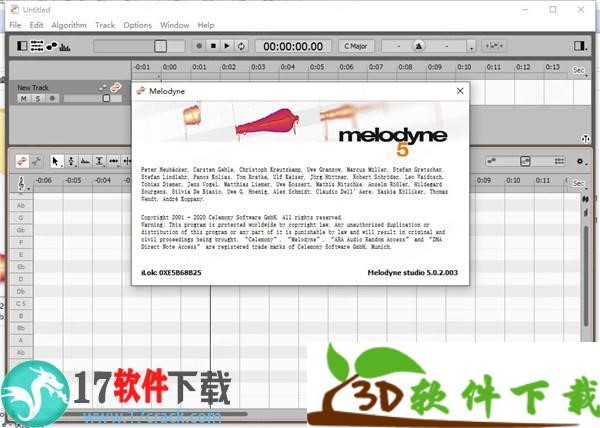Select the note separation tool
This screenshot has height=428, width=600.
(x=127, y=161)
